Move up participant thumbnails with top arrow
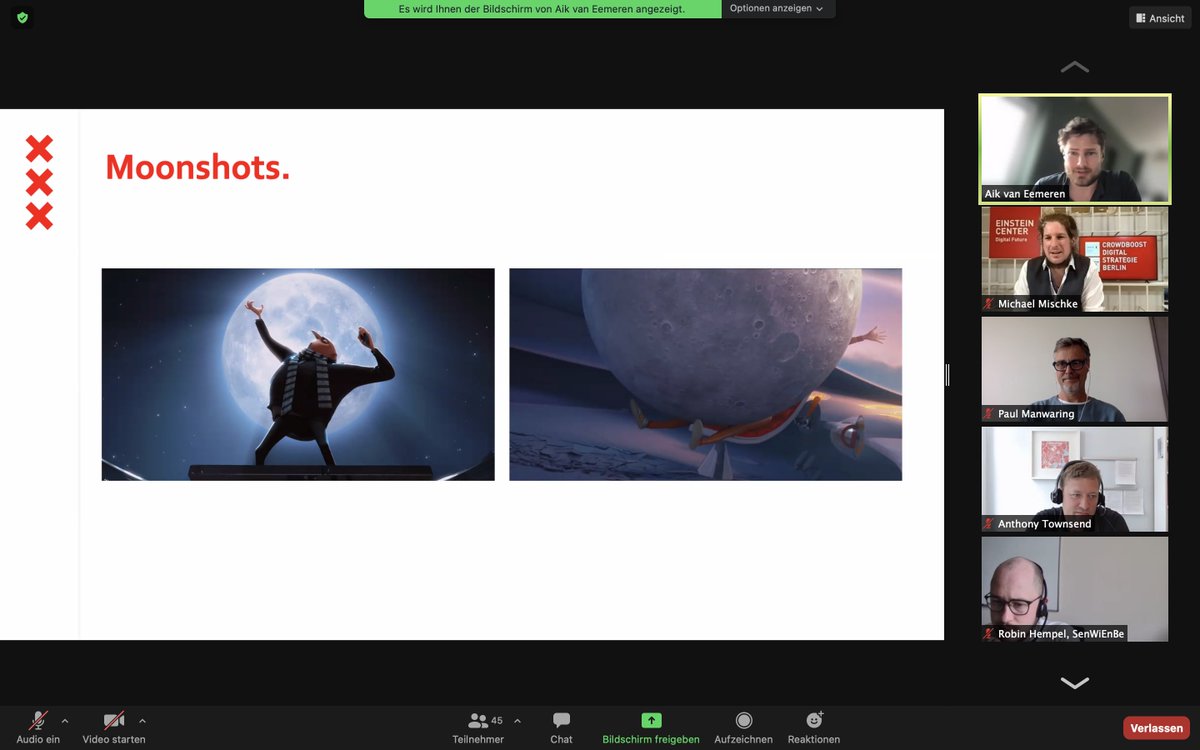1200x750 pixels. [x=1075, y=67]
